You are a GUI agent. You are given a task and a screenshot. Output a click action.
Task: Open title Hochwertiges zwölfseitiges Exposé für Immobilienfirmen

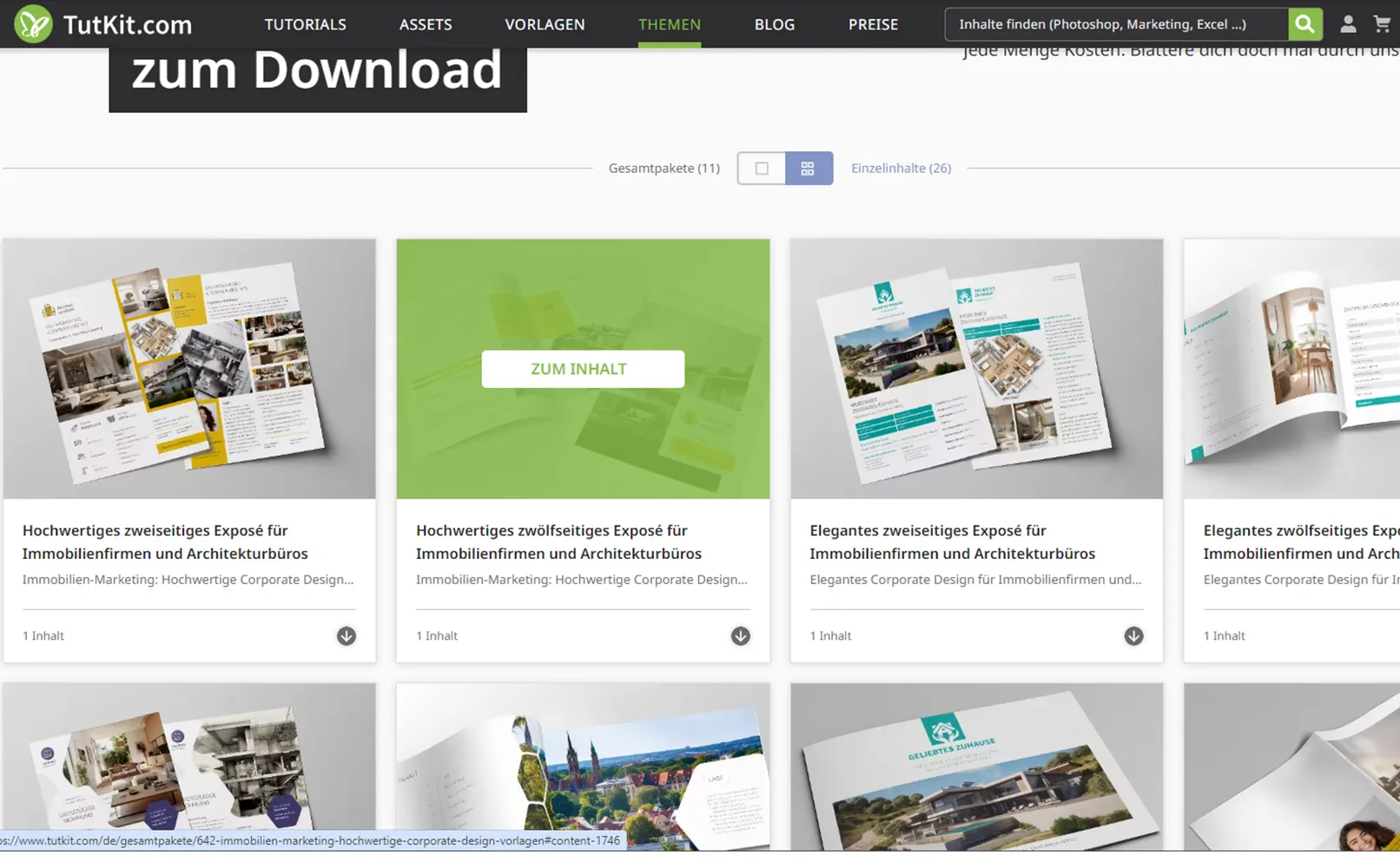pyautogui.click(x=558, y=542)
